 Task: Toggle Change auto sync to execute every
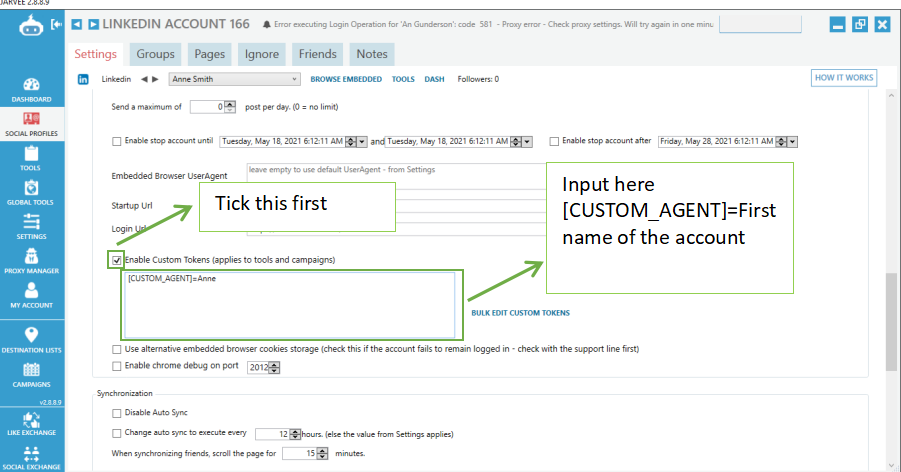point(117,433)
